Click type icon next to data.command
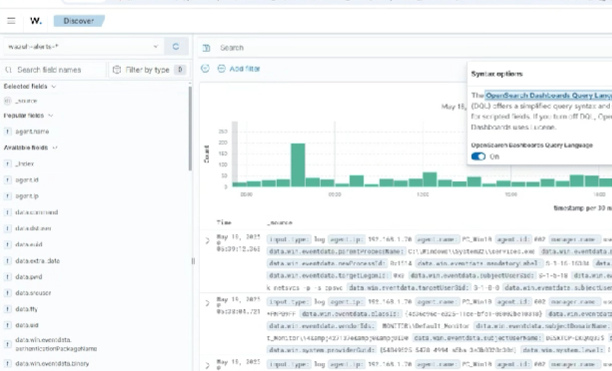This screenshot has width=612, height=371. 7,212
